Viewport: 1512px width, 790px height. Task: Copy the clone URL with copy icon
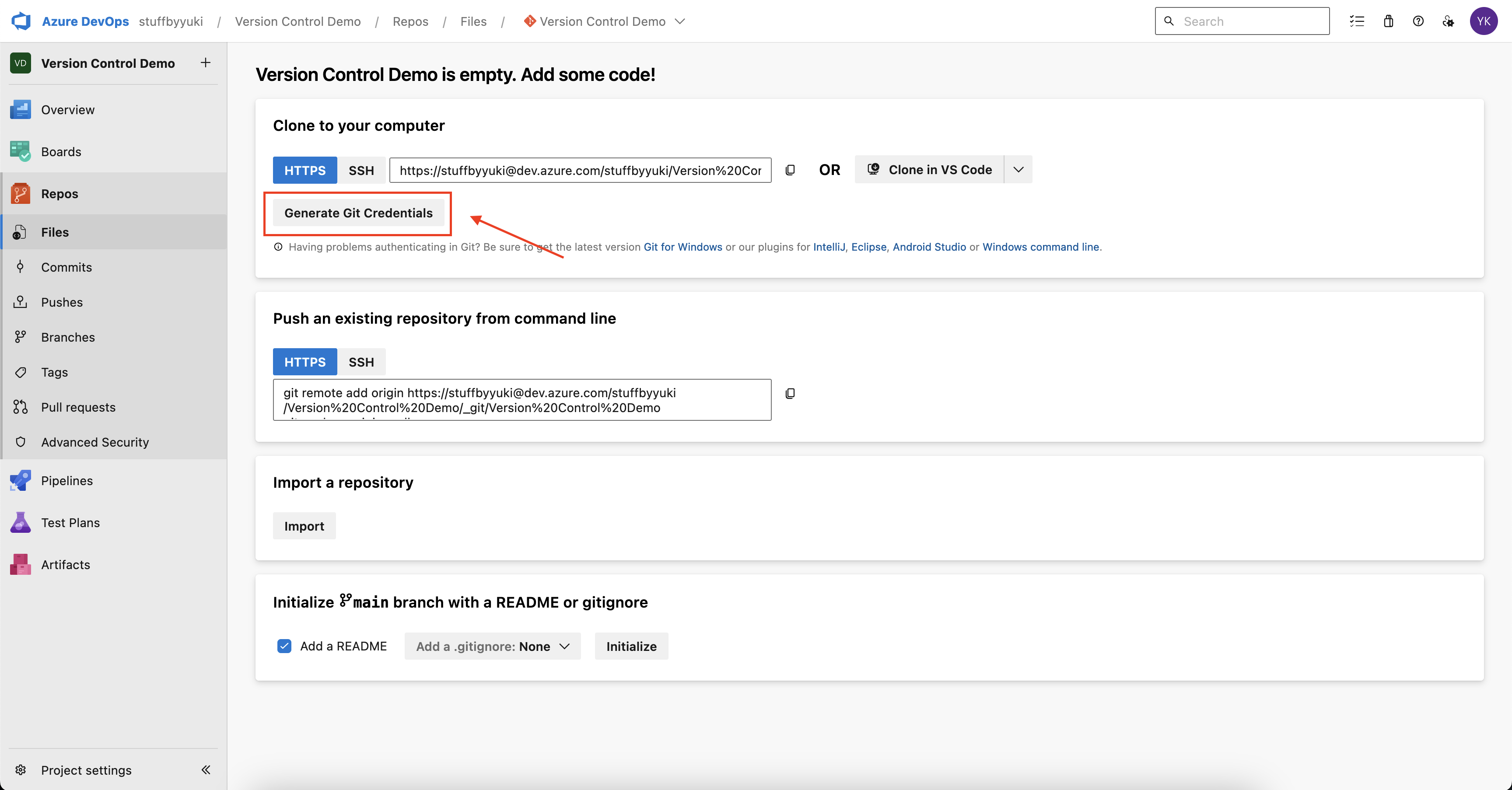coord(790,170)
